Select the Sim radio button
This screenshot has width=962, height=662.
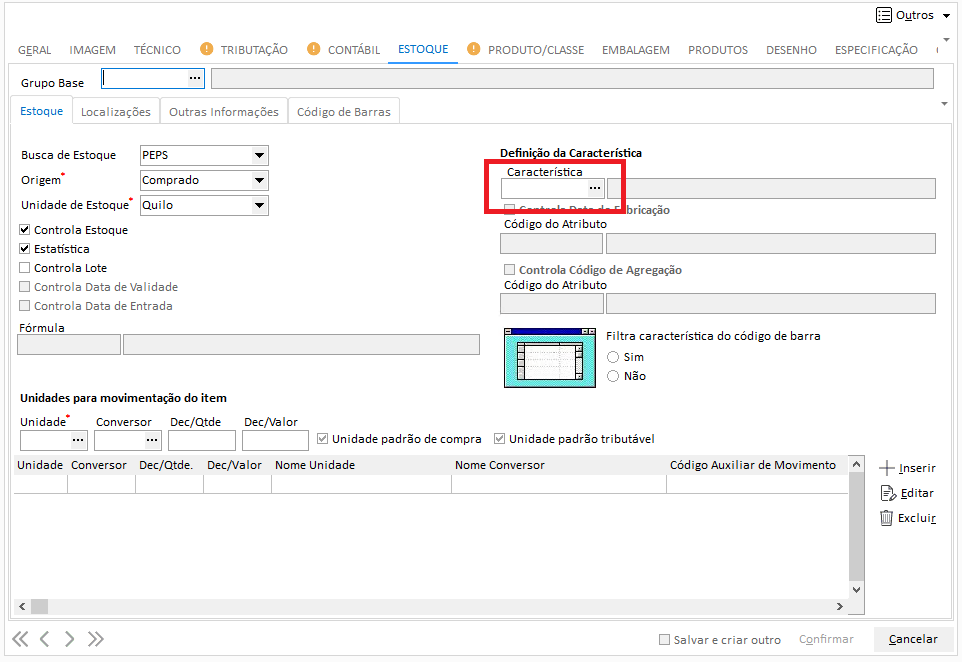click(x=613, y=357)
